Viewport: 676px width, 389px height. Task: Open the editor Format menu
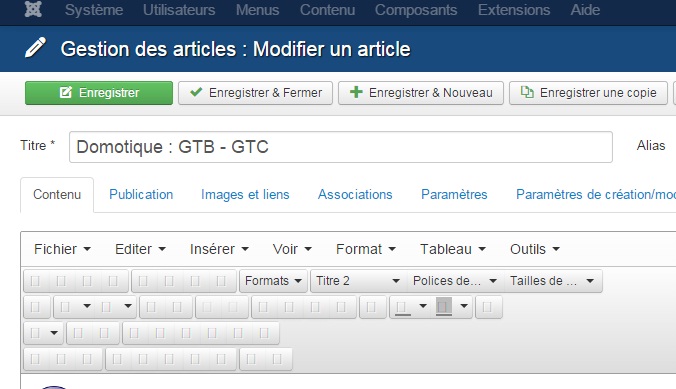[366, 249]
